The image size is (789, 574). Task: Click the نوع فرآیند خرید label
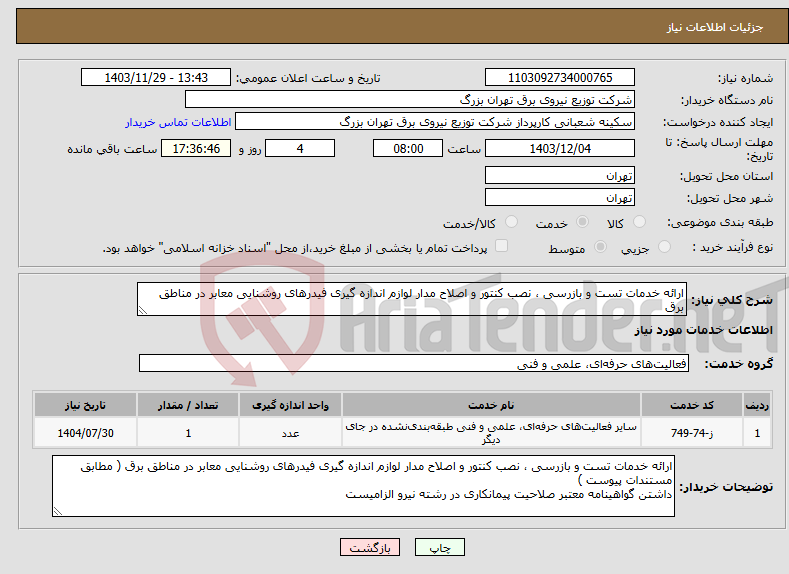point(733,247)
